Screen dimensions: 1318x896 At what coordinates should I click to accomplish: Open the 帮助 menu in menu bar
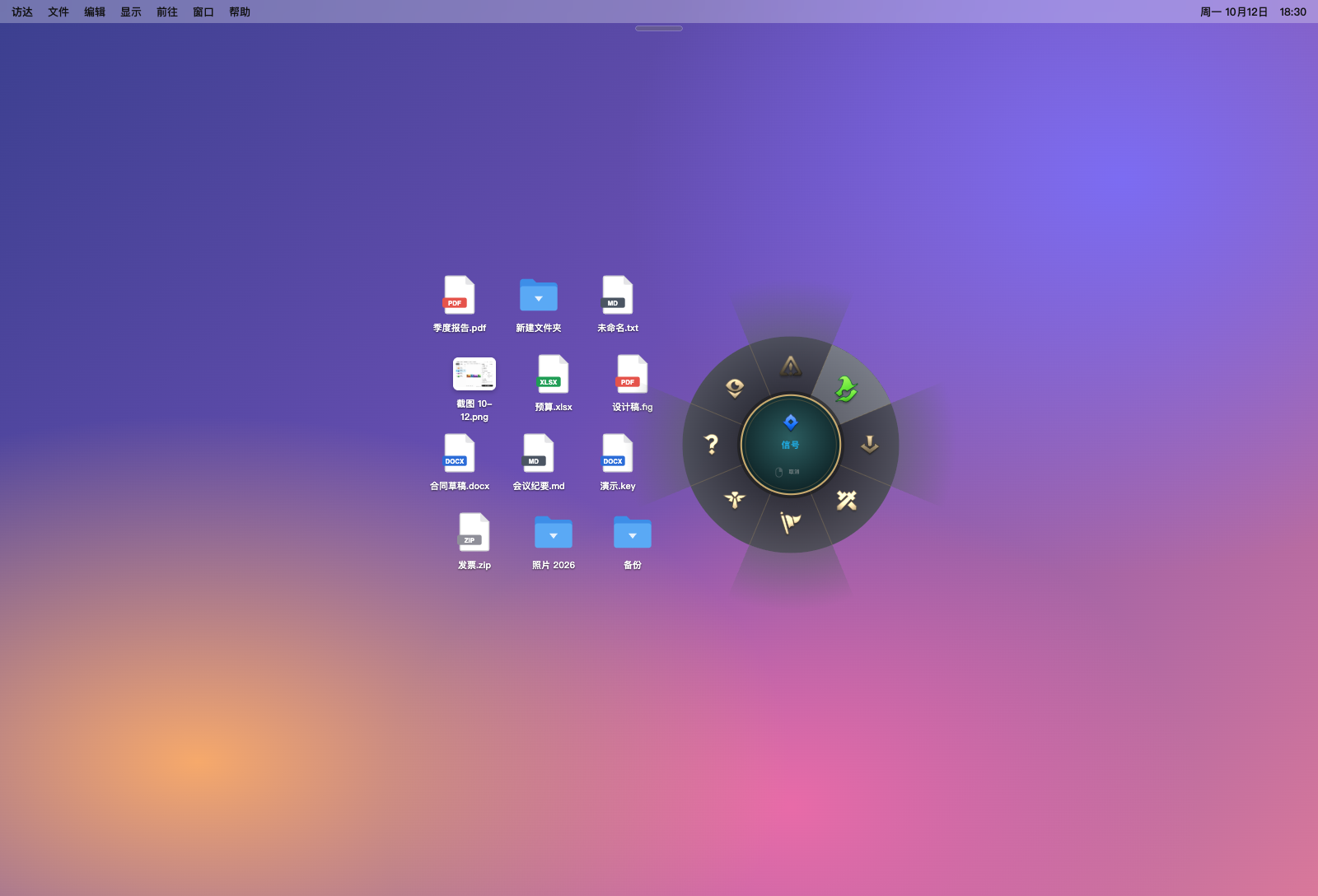coord(240,12)
